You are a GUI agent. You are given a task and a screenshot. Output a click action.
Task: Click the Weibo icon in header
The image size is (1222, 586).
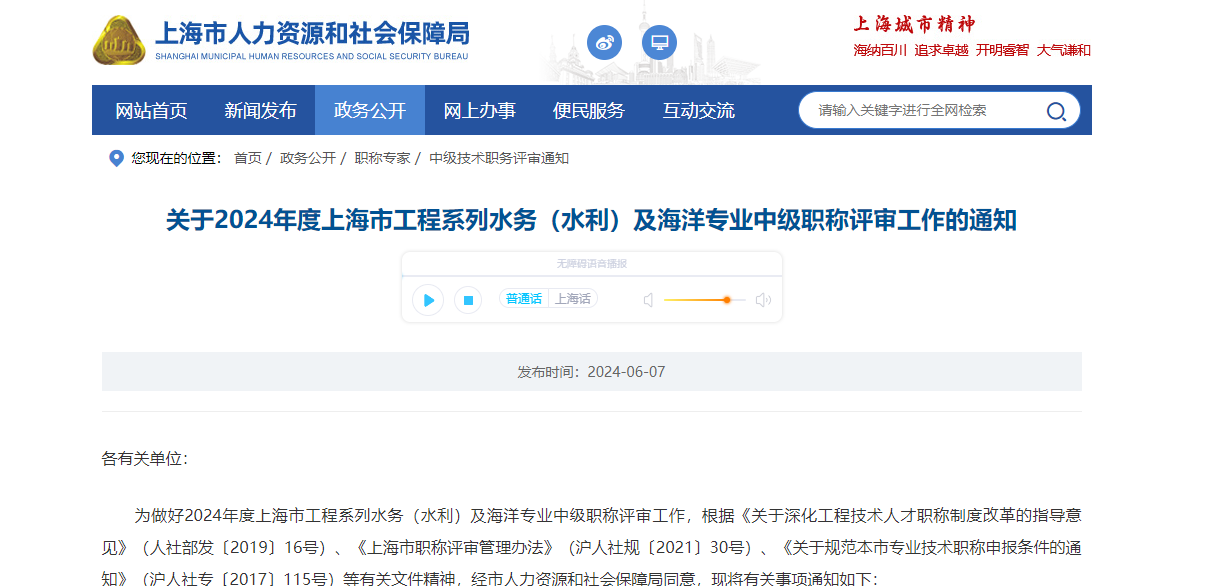click(604, 43)
